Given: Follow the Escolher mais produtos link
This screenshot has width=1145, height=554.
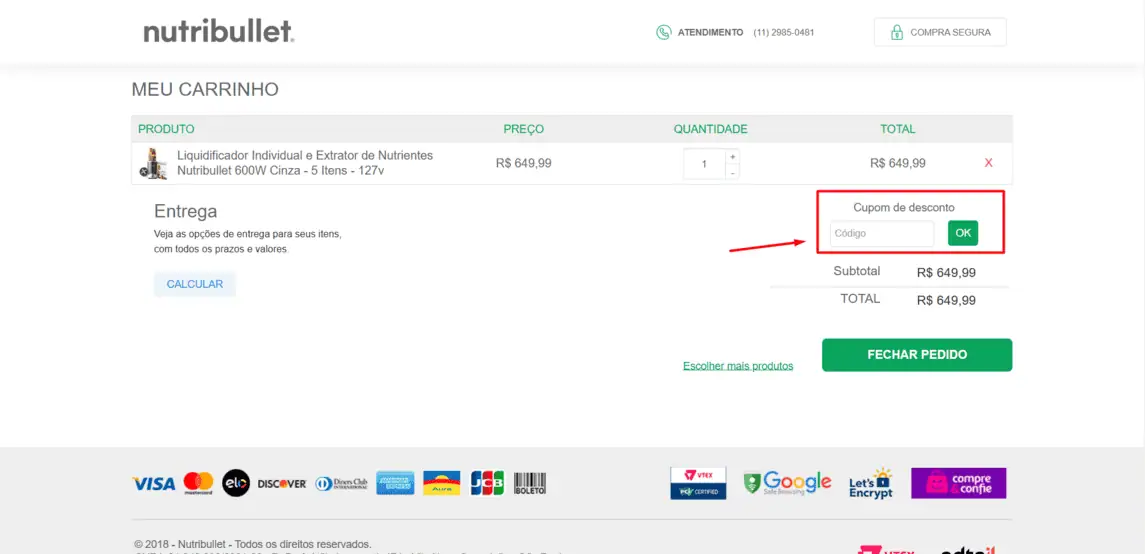Looking at the screenshot, I should (x=738, y=366).
